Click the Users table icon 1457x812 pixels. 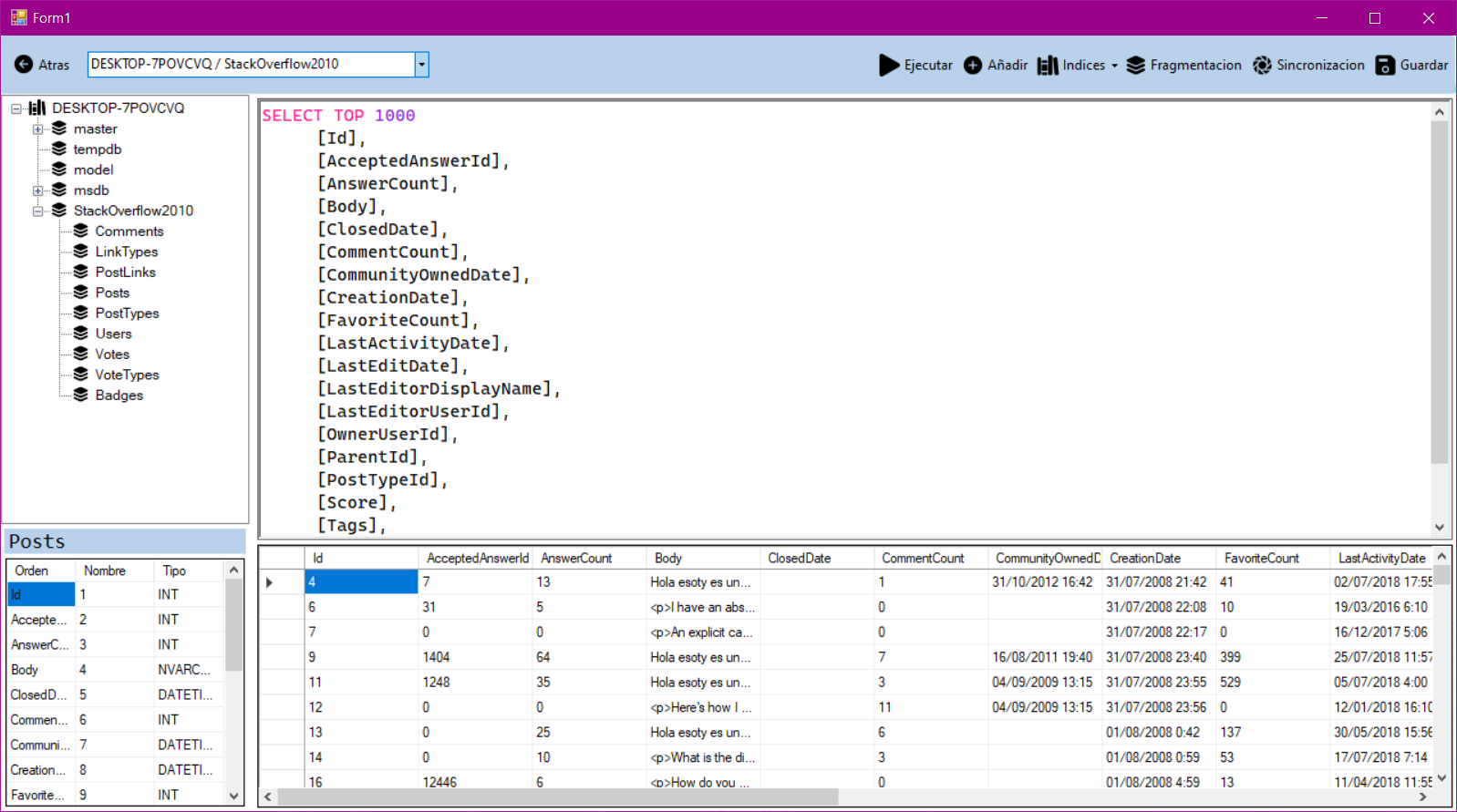point(81,334)
